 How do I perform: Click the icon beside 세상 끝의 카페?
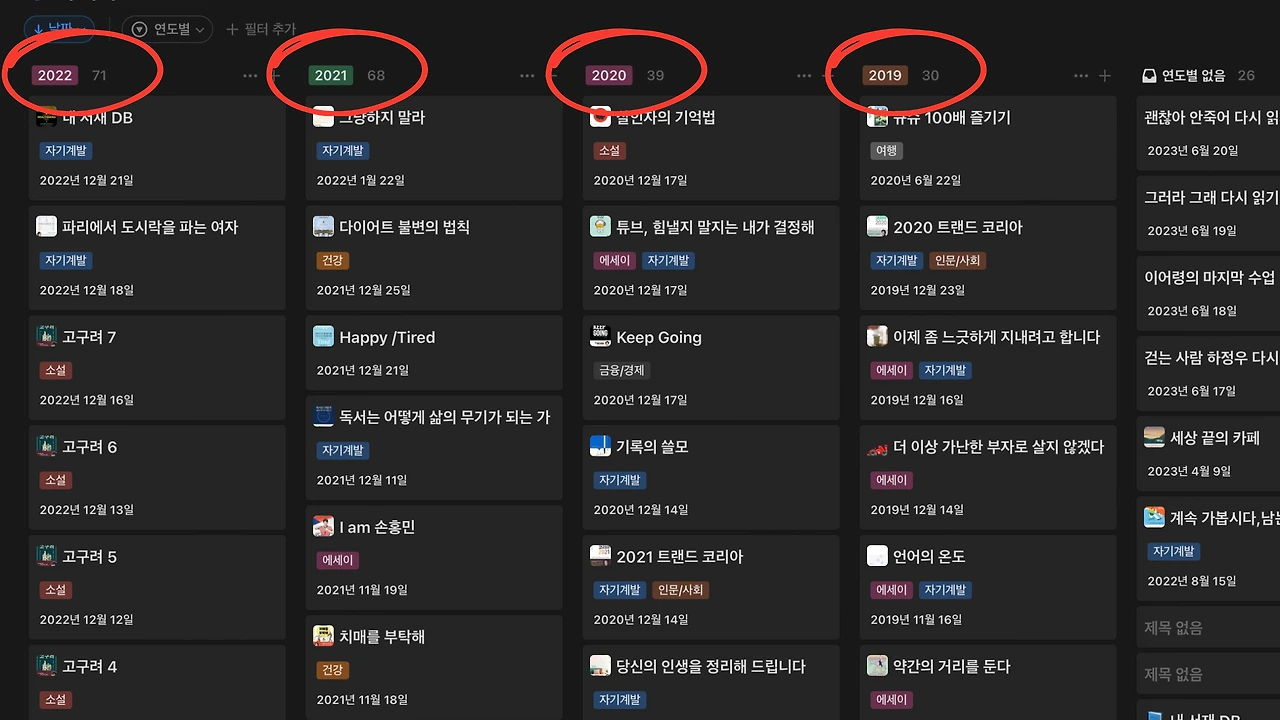(1154, 437)
